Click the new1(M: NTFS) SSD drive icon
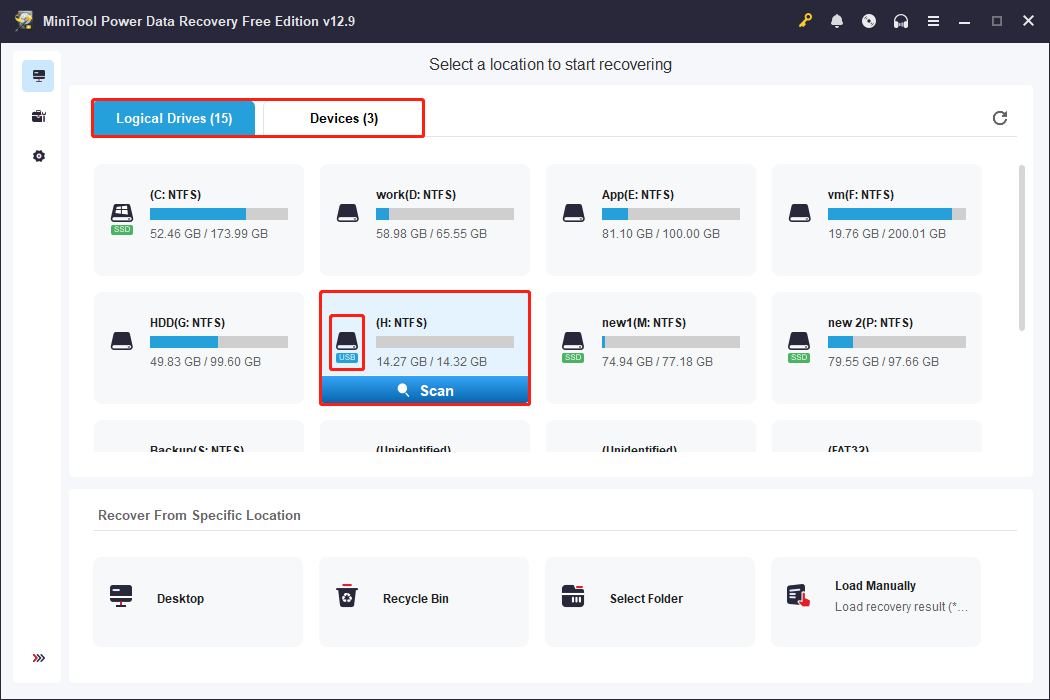This screenshot has height=700, width=1050. (573, 347)
